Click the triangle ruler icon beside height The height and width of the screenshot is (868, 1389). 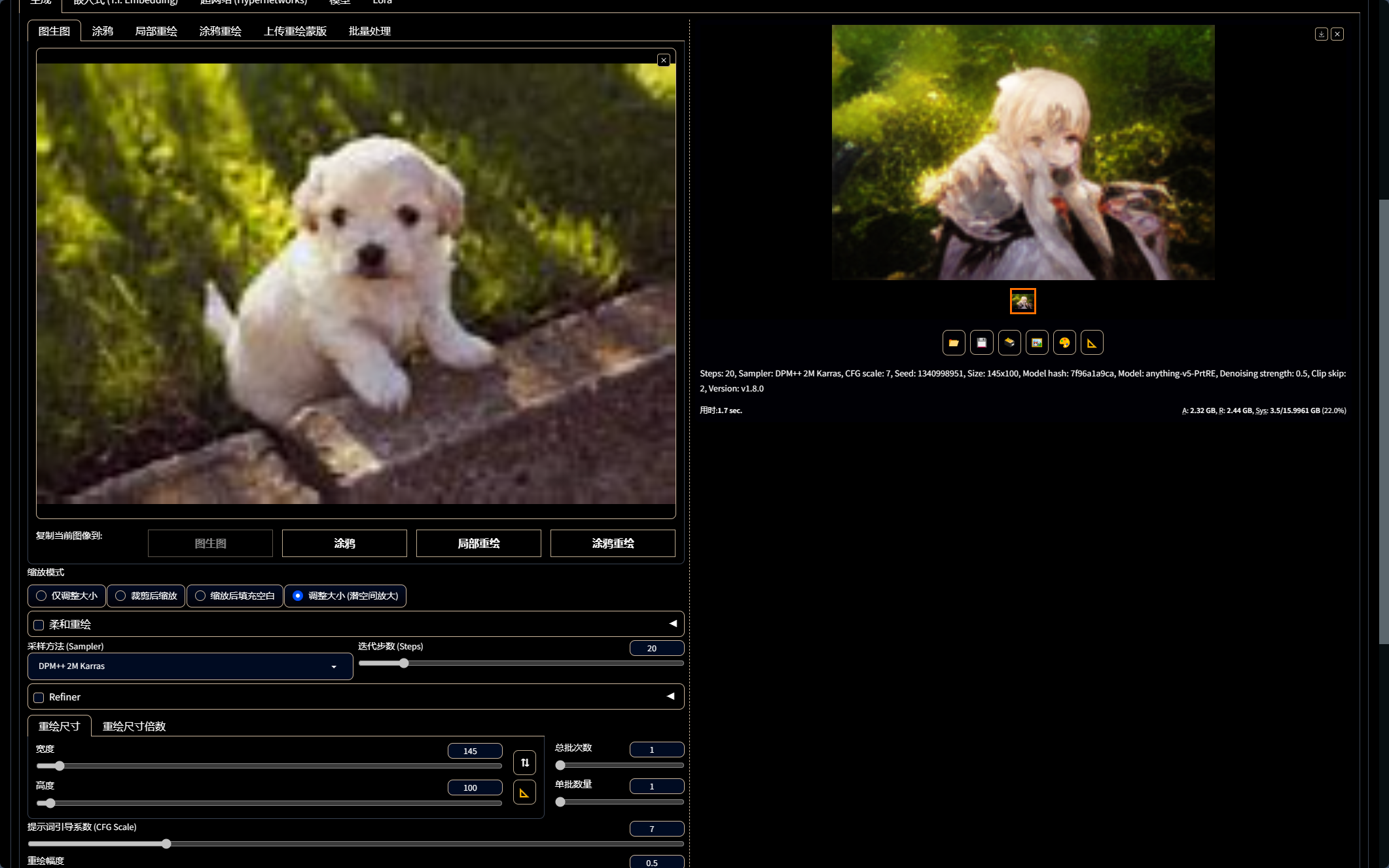(x=524, y=792)
